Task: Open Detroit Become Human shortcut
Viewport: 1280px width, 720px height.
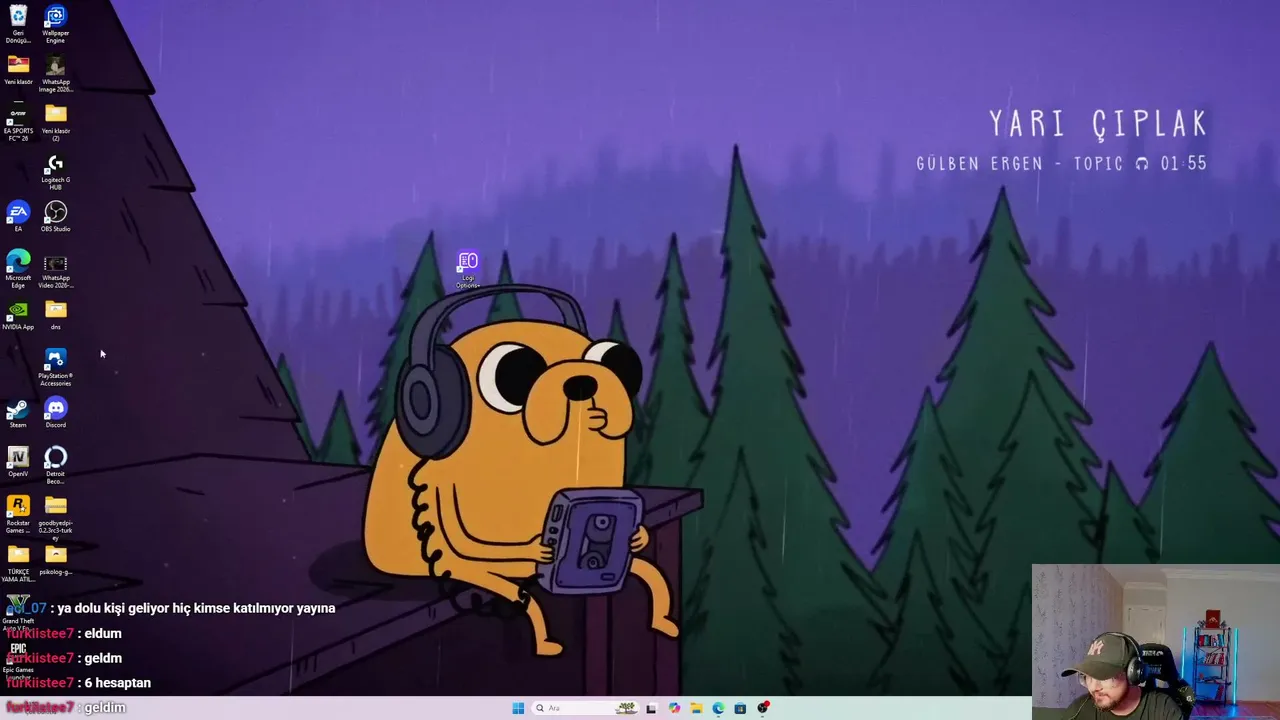Action: 55,465
